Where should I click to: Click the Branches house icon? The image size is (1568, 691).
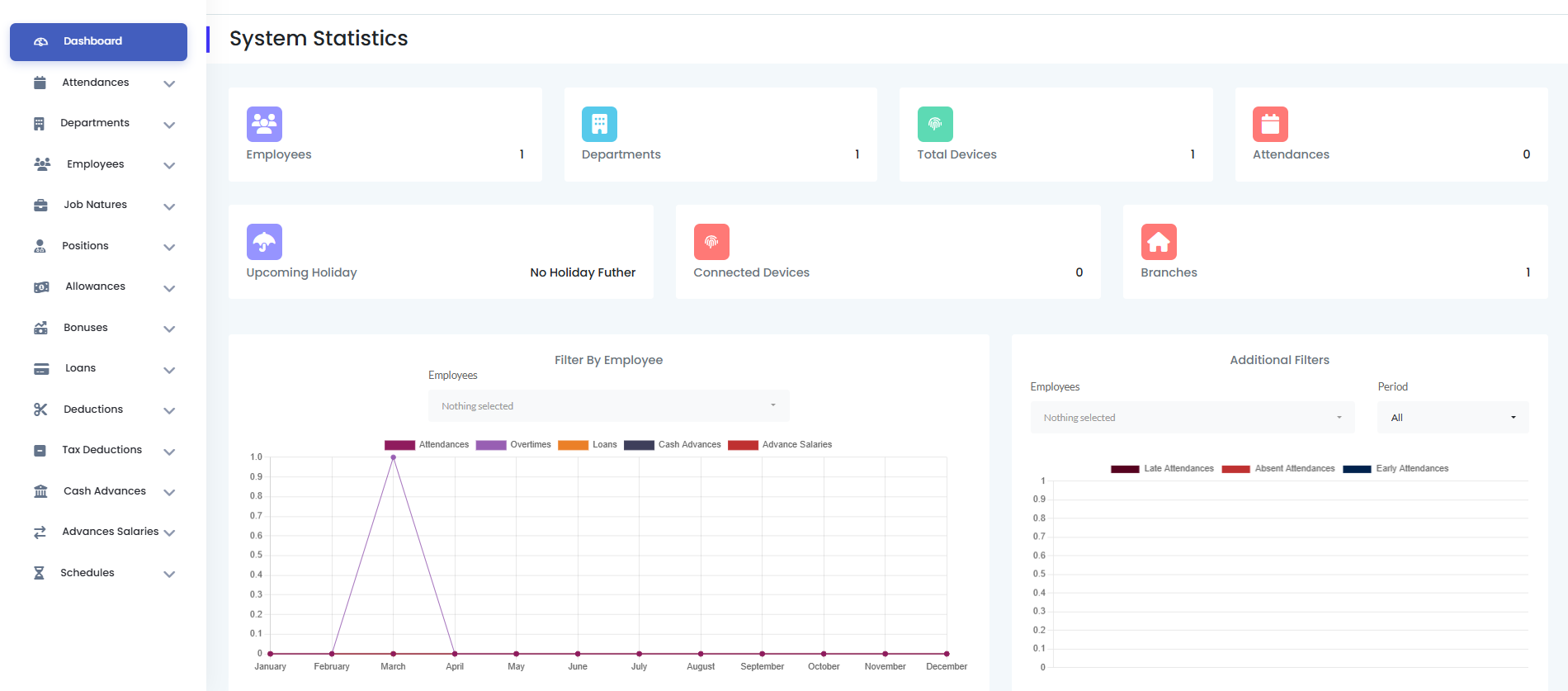pos(1159,242)
